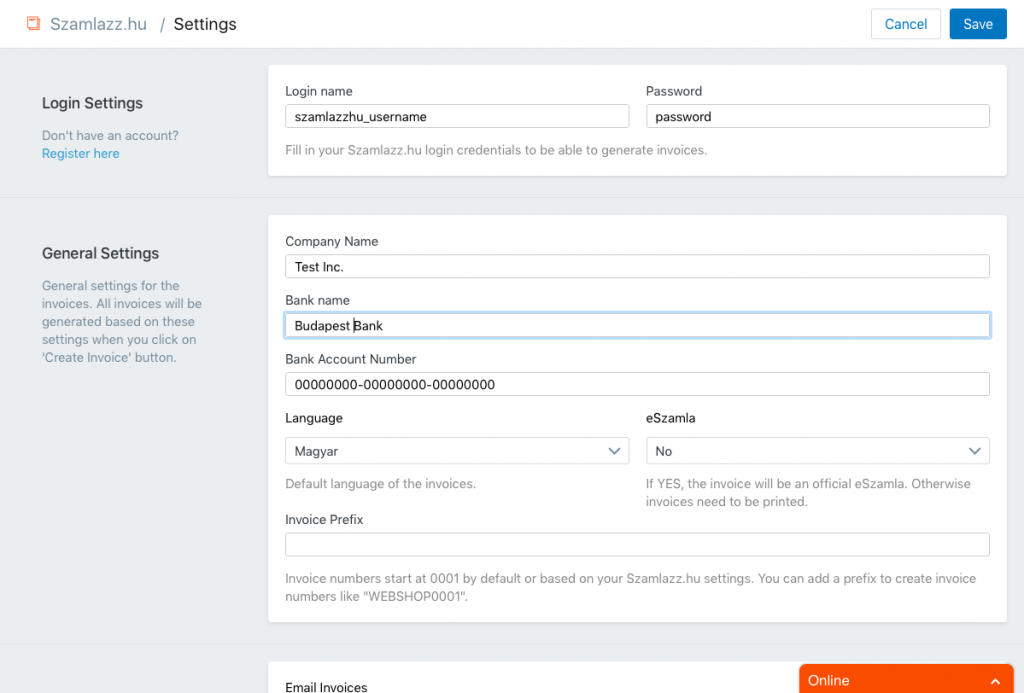Click the chevron on the Online bar

995,681
